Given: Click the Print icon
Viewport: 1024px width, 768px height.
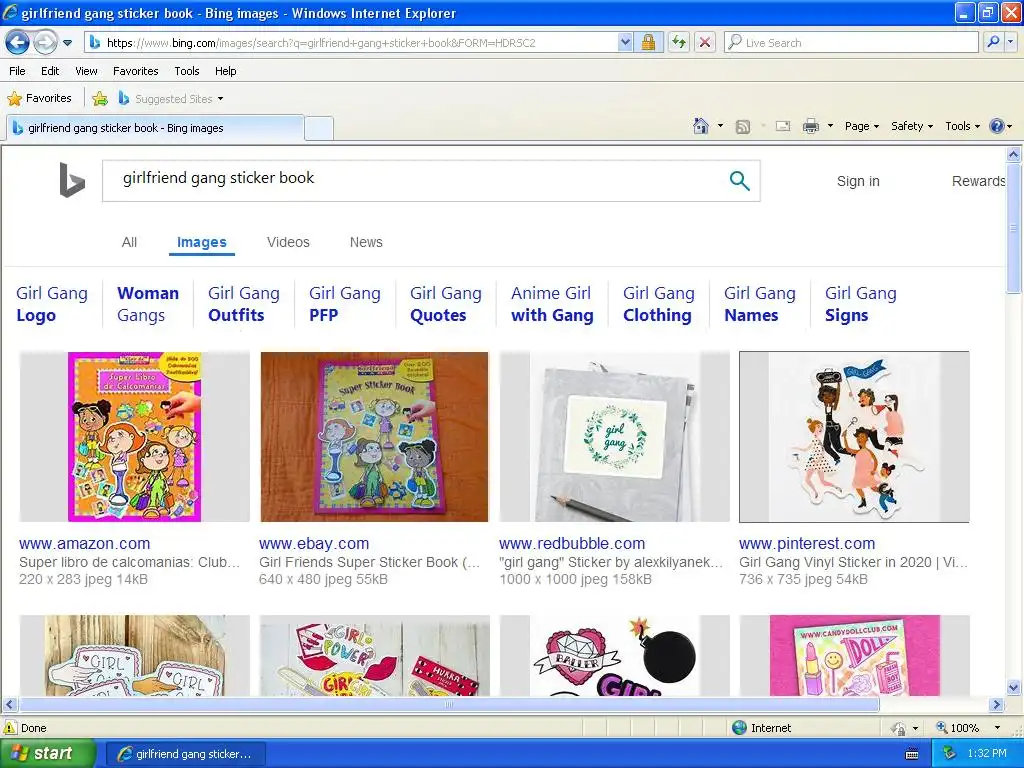Looking at the screenshot, I should [810, 127].
